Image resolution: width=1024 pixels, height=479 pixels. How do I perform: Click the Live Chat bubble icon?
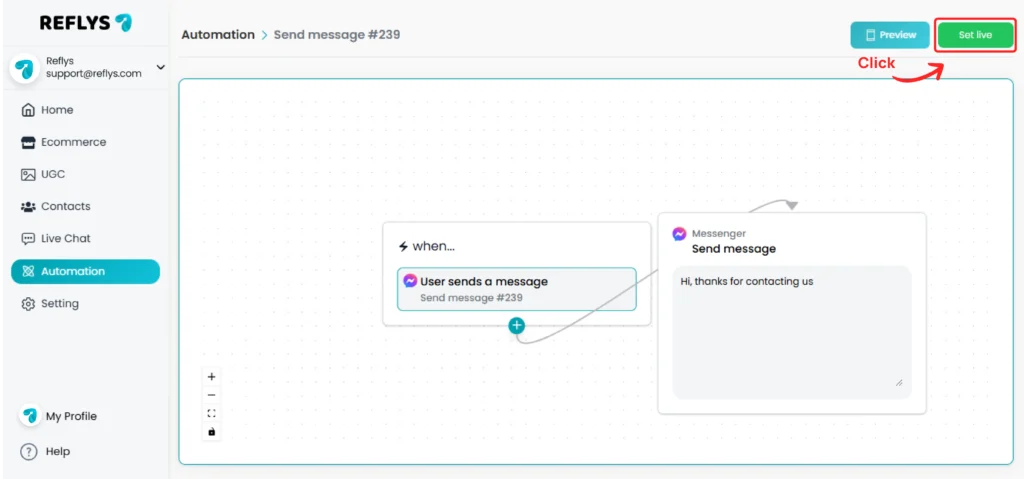pyautogui.click(x=28, y=239)
